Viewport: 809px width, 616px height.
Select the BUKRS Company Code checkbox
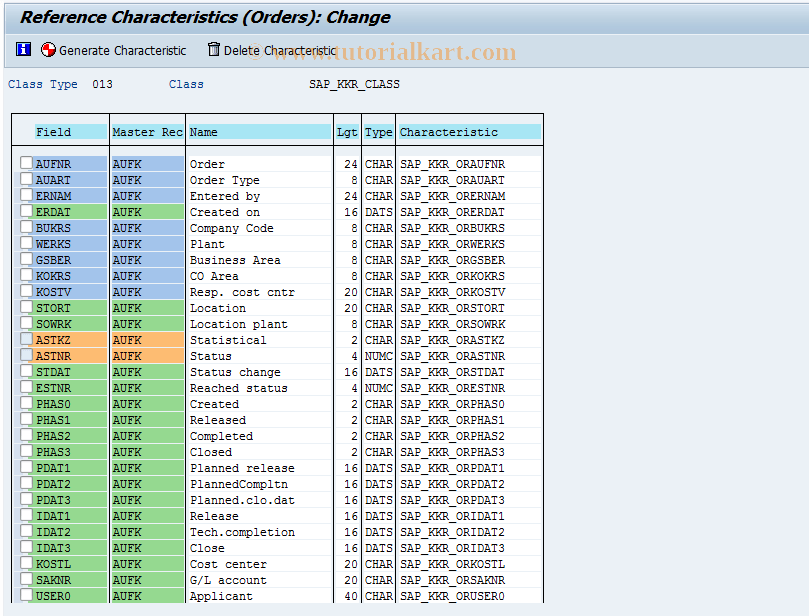[x=26, y=228]
